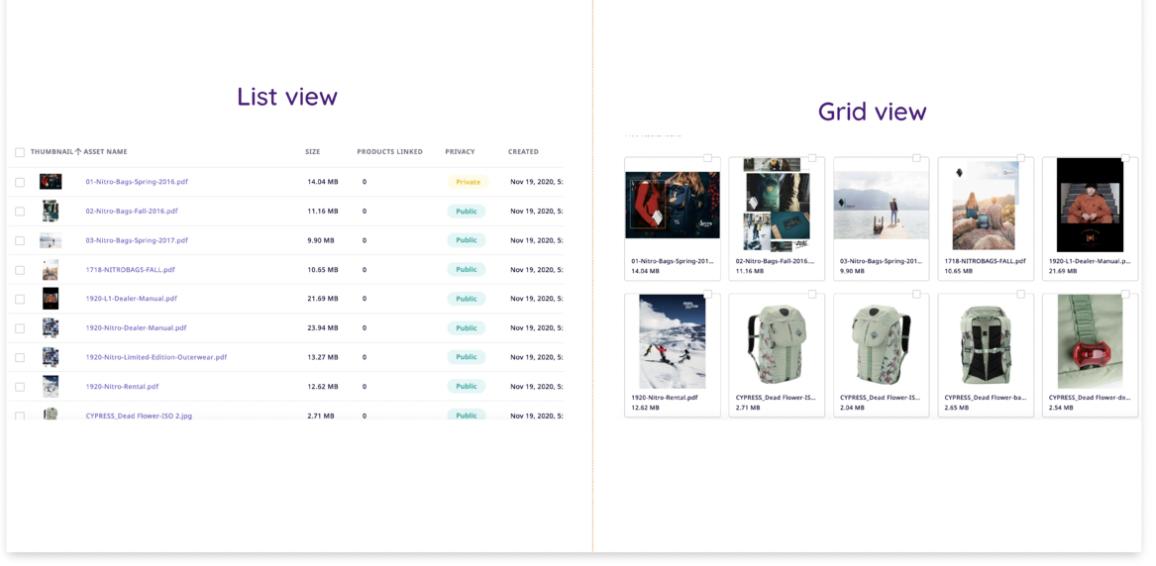Open 1920-Nitro-Rental.pdf link in list
The height and width of the screenshot is (566, 1156).
[122, 386]
